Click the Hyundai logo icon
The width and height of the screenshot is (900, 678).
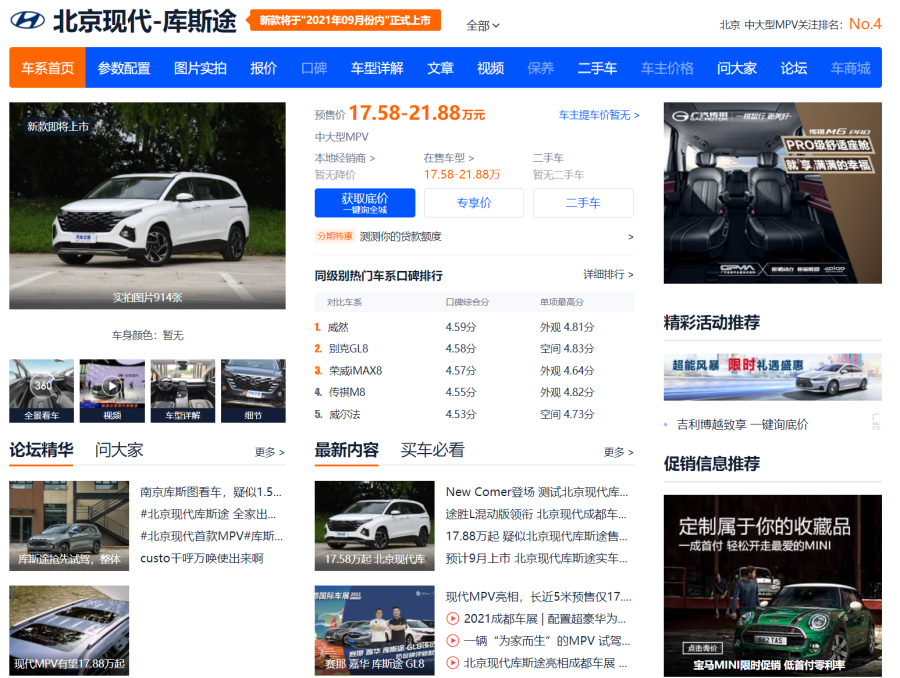coord(28,21)
